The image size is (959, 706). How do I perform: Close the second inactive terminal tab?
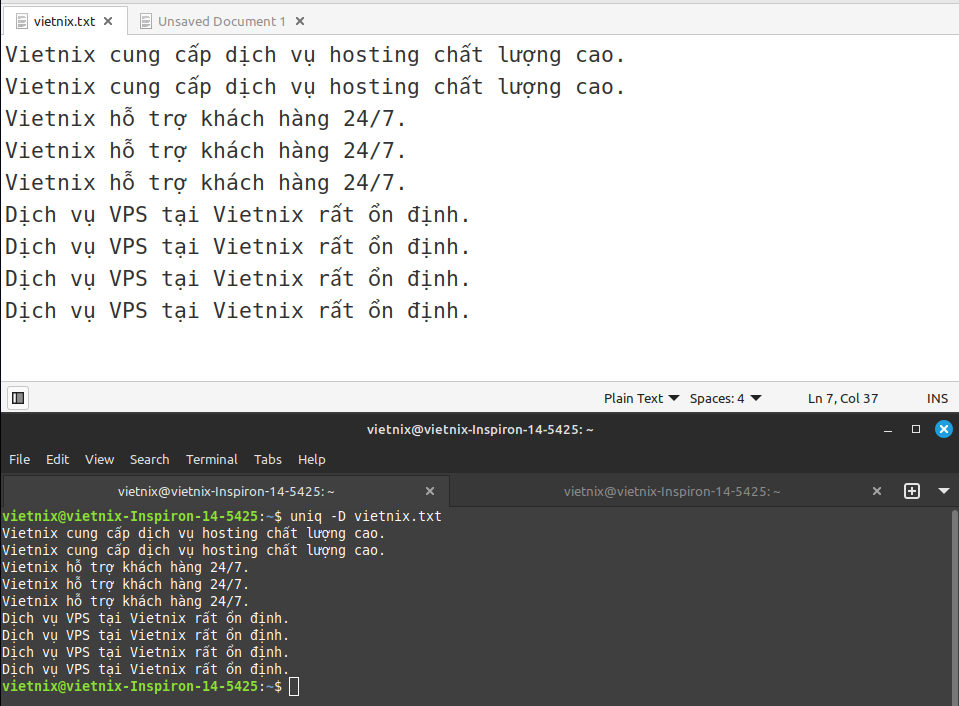877,491
